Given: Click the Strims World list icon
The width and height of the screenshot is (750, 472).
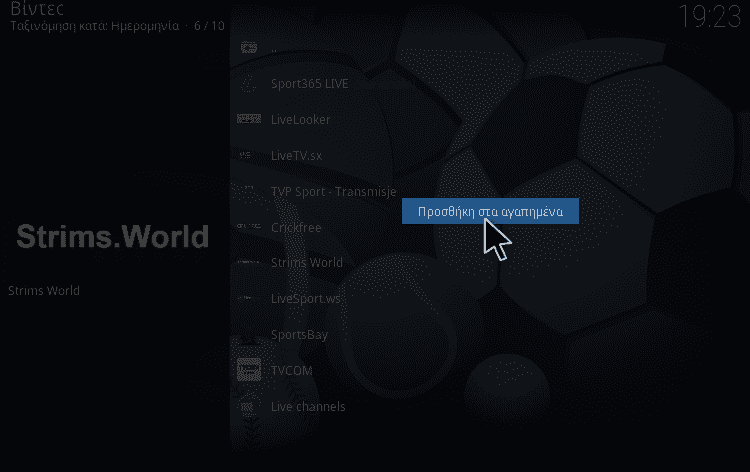Looking at the screenshot, I should pyautogui.click(x=249, y=263).
